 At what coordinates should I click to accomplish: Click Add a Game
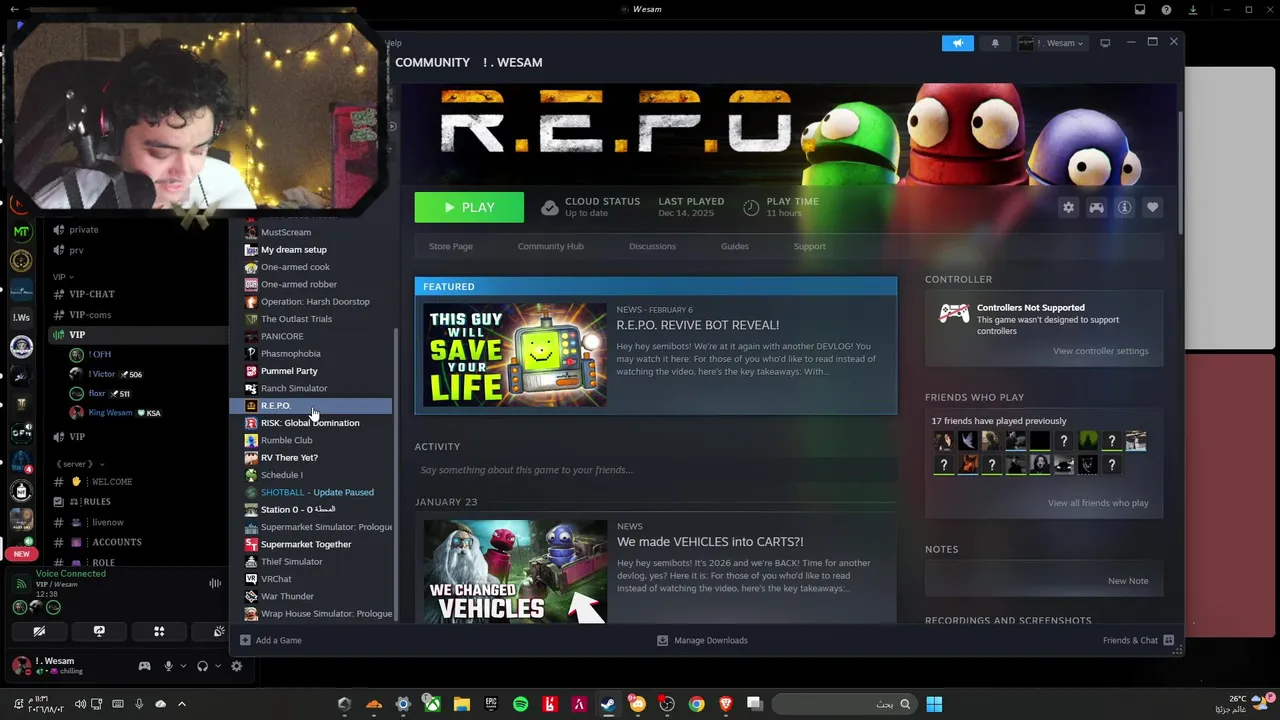click(271, 640)
